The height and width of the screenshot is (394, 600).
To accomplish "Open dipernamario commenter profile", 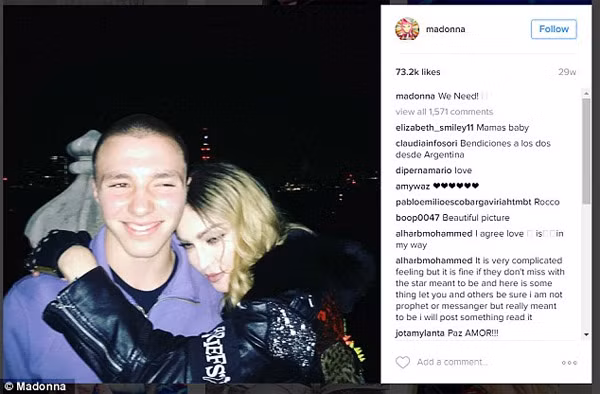I will pyautogui.click(x=424, y=171).
